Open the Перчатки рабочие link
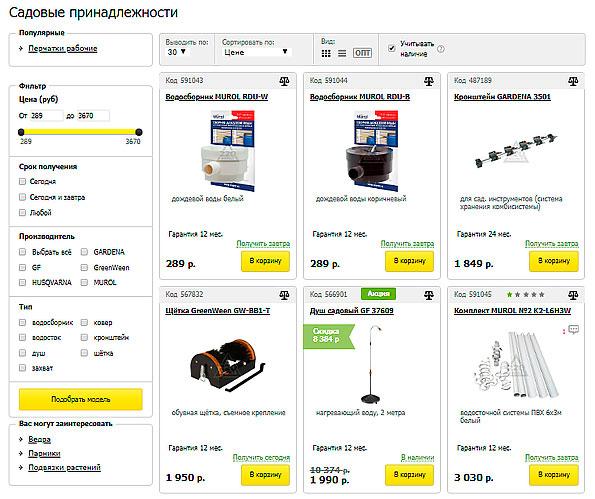This screenshot has height=499, width=595. (63, 49)
